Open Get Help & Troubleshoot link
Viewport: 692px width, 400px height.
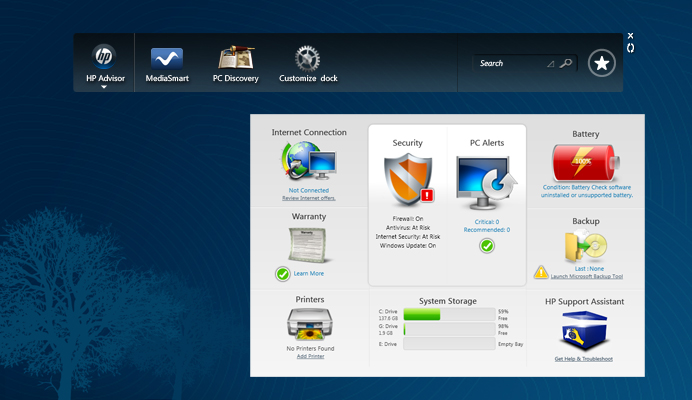click(583, 359)
